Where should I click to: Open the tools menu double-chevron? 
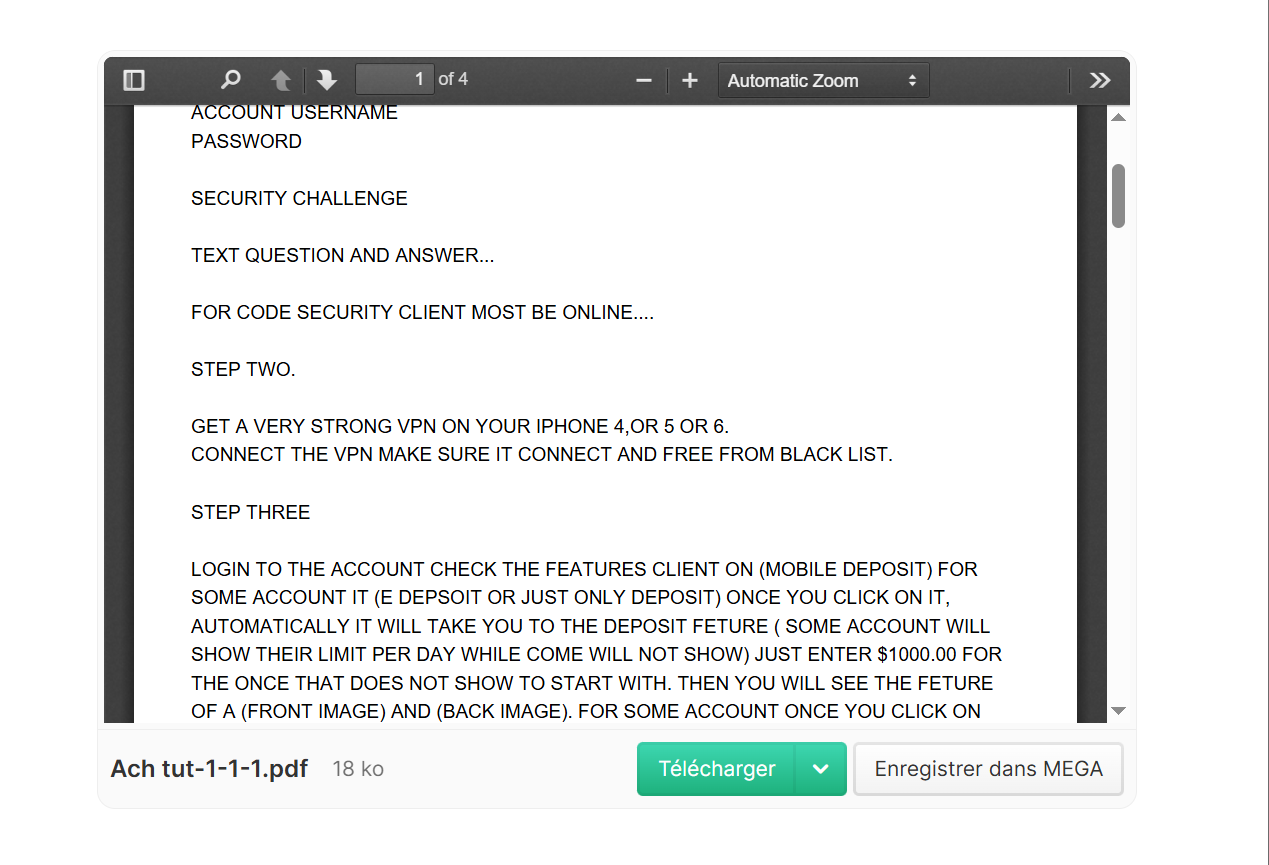click(1100, 80)
